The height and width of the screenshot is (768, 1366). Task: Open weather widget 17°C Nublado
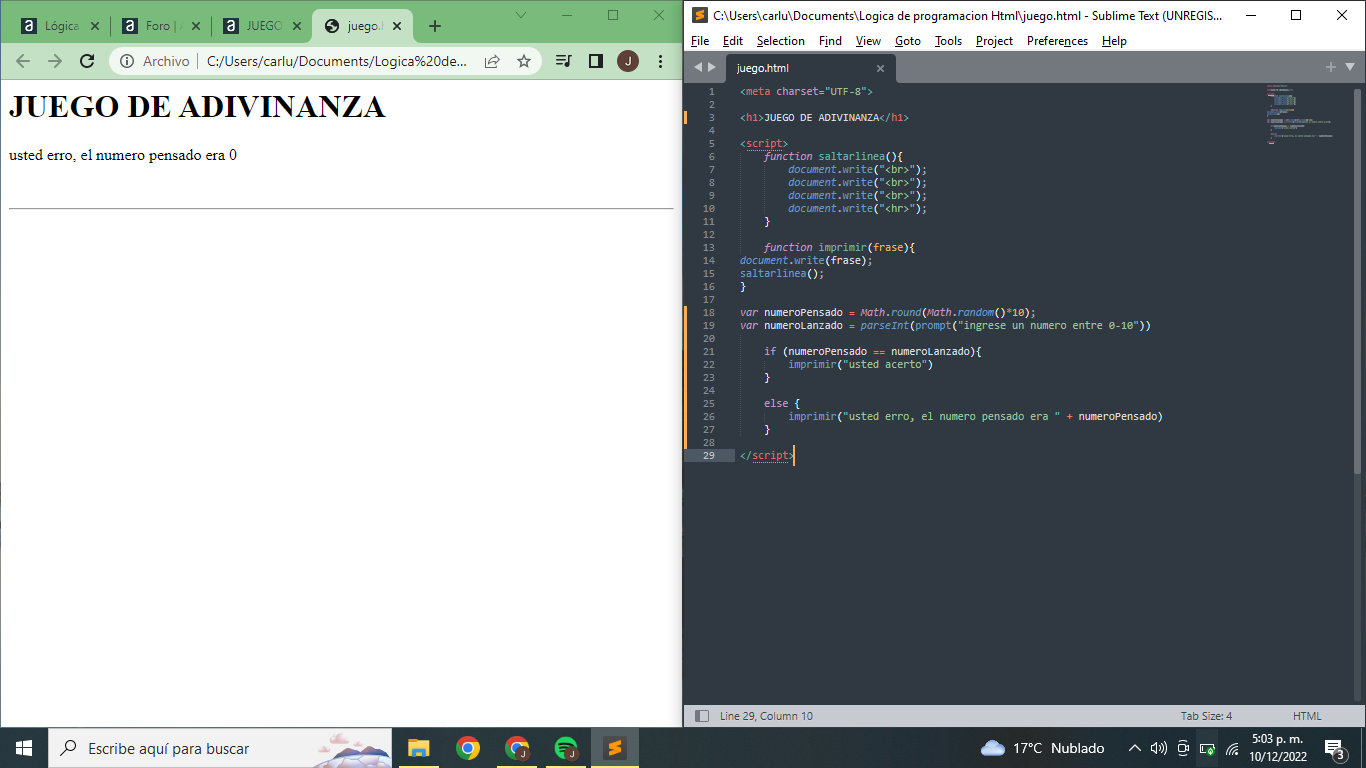click(1043, 748)
